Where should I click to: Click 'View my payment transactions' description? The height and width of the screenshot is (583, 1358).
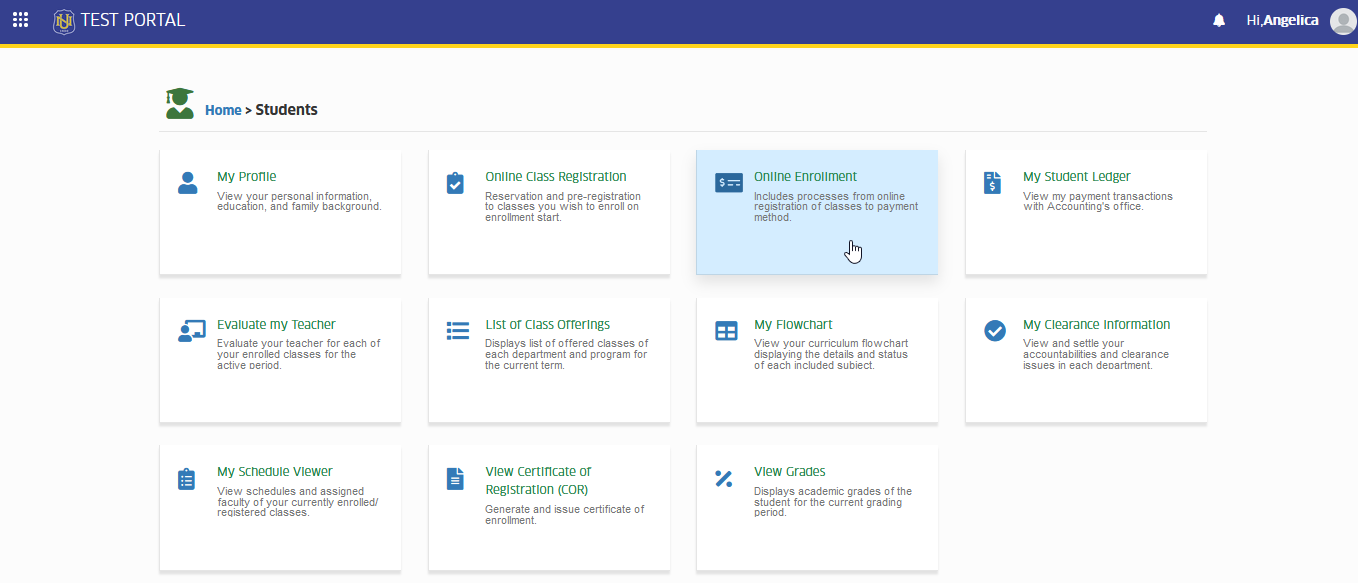(x=1098, y=201)
